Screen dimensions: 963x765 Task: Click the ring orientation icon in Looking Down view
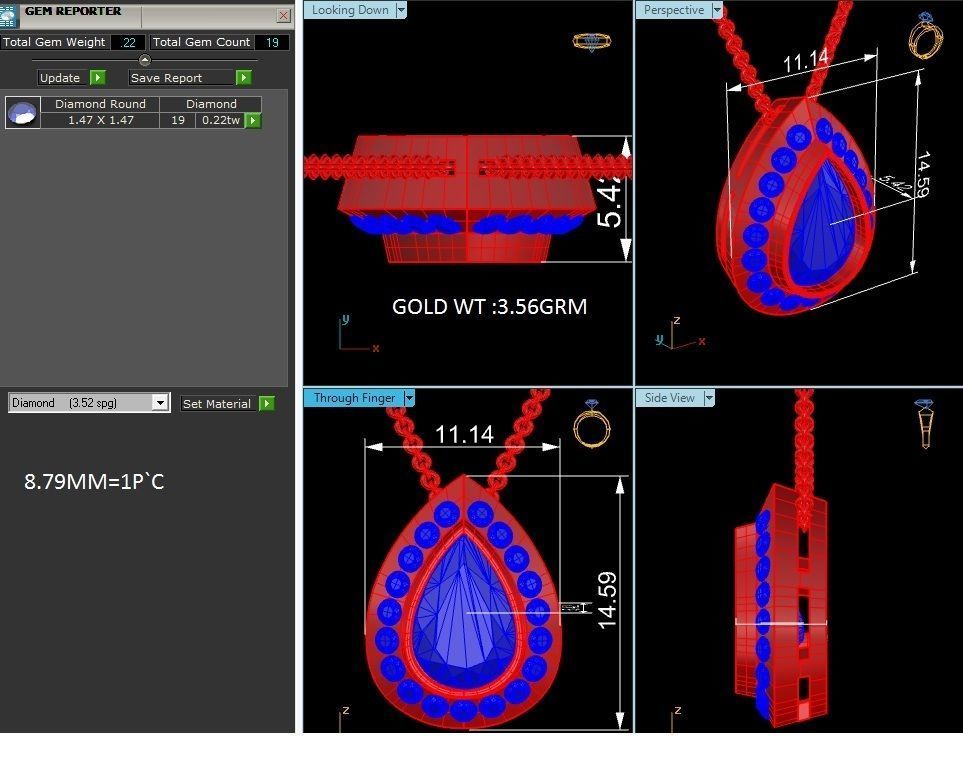tap(592, 42)
